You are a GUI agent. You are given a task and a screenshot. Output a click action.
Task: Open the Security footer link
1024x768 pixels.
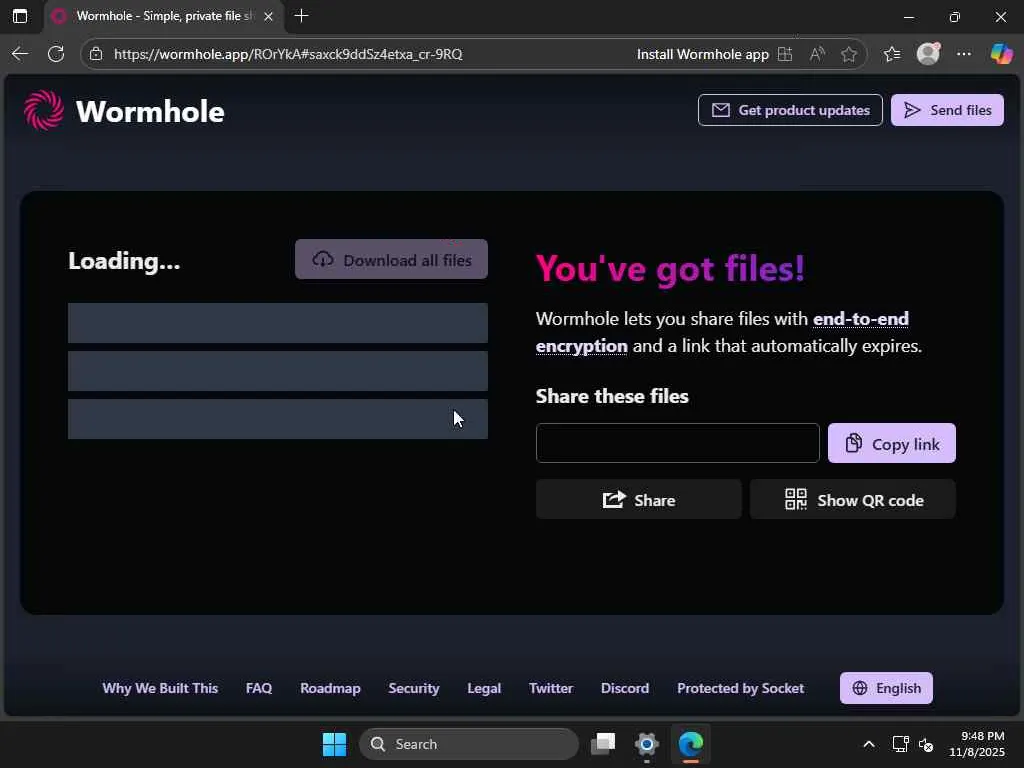414,688
